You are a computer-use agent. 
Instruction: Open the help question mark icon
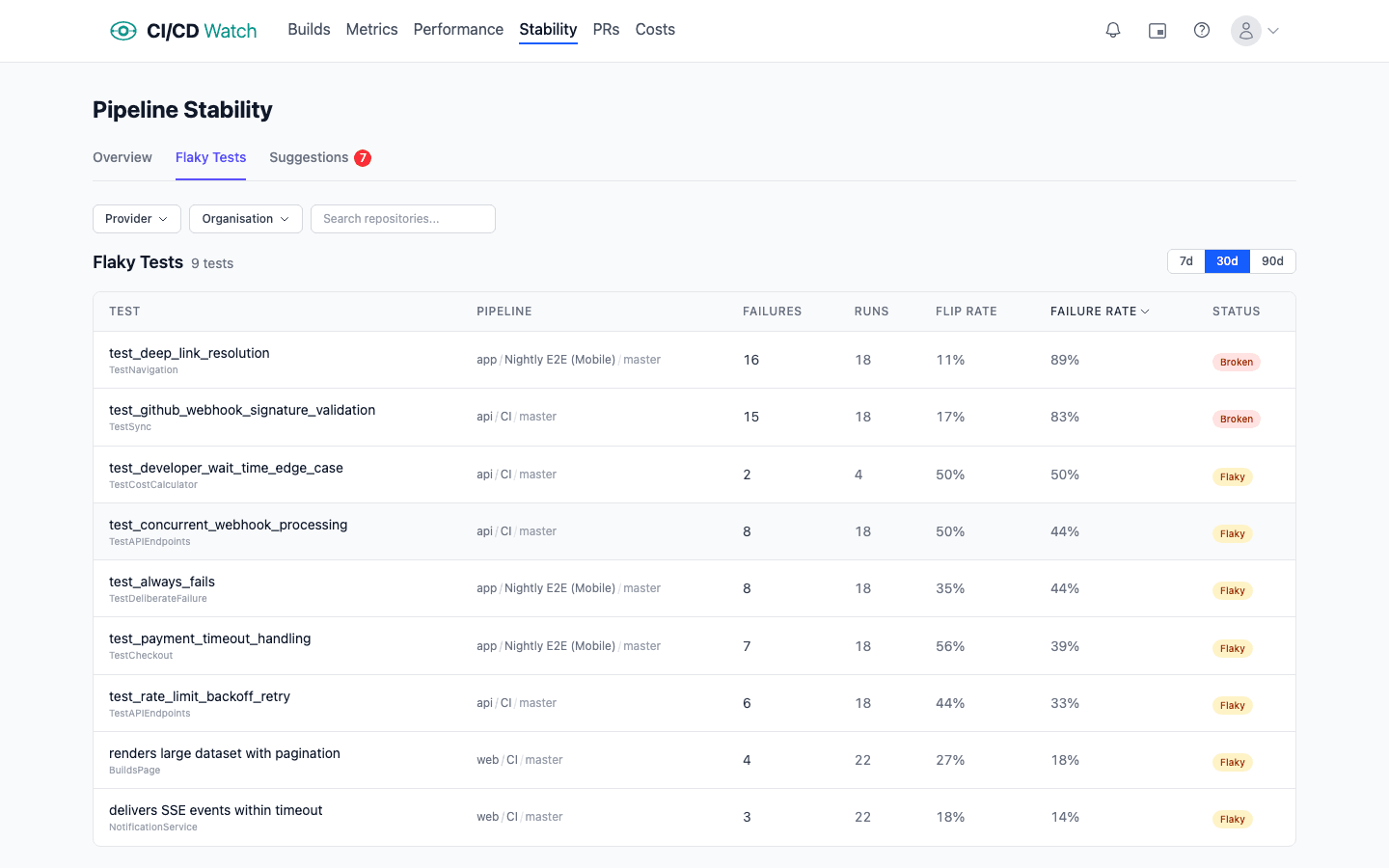click(x=1202, y=30)
